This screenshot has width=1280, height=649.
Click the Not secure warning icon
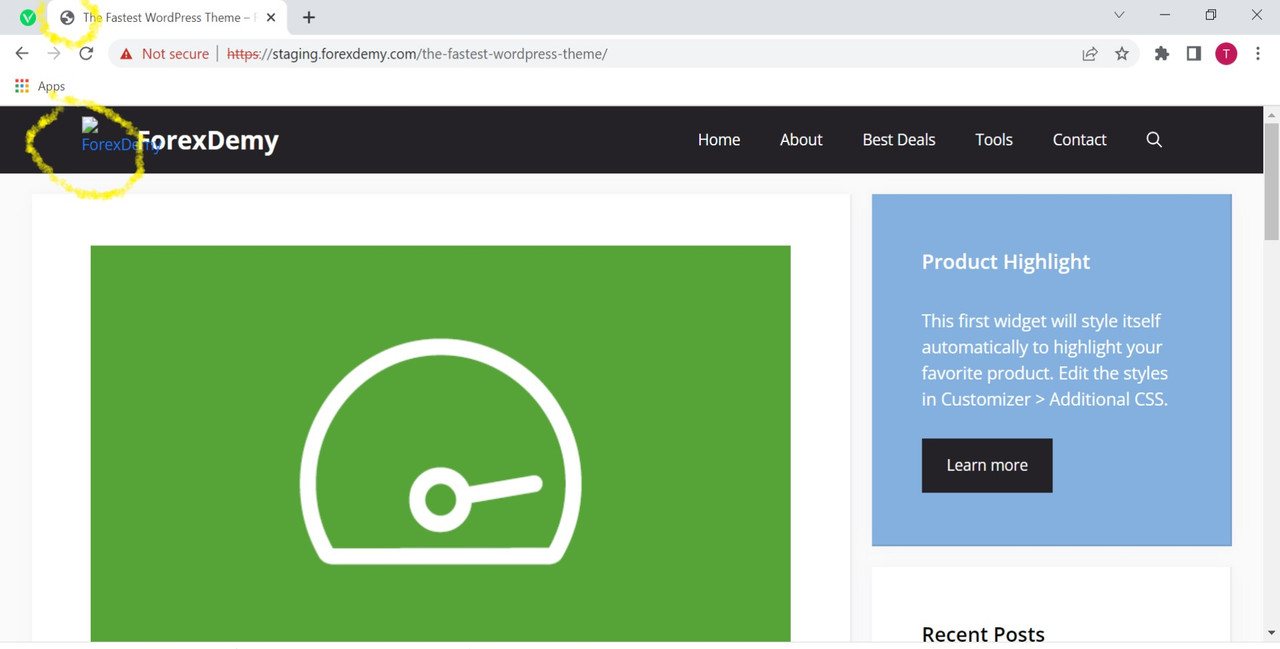pos(126,54)
